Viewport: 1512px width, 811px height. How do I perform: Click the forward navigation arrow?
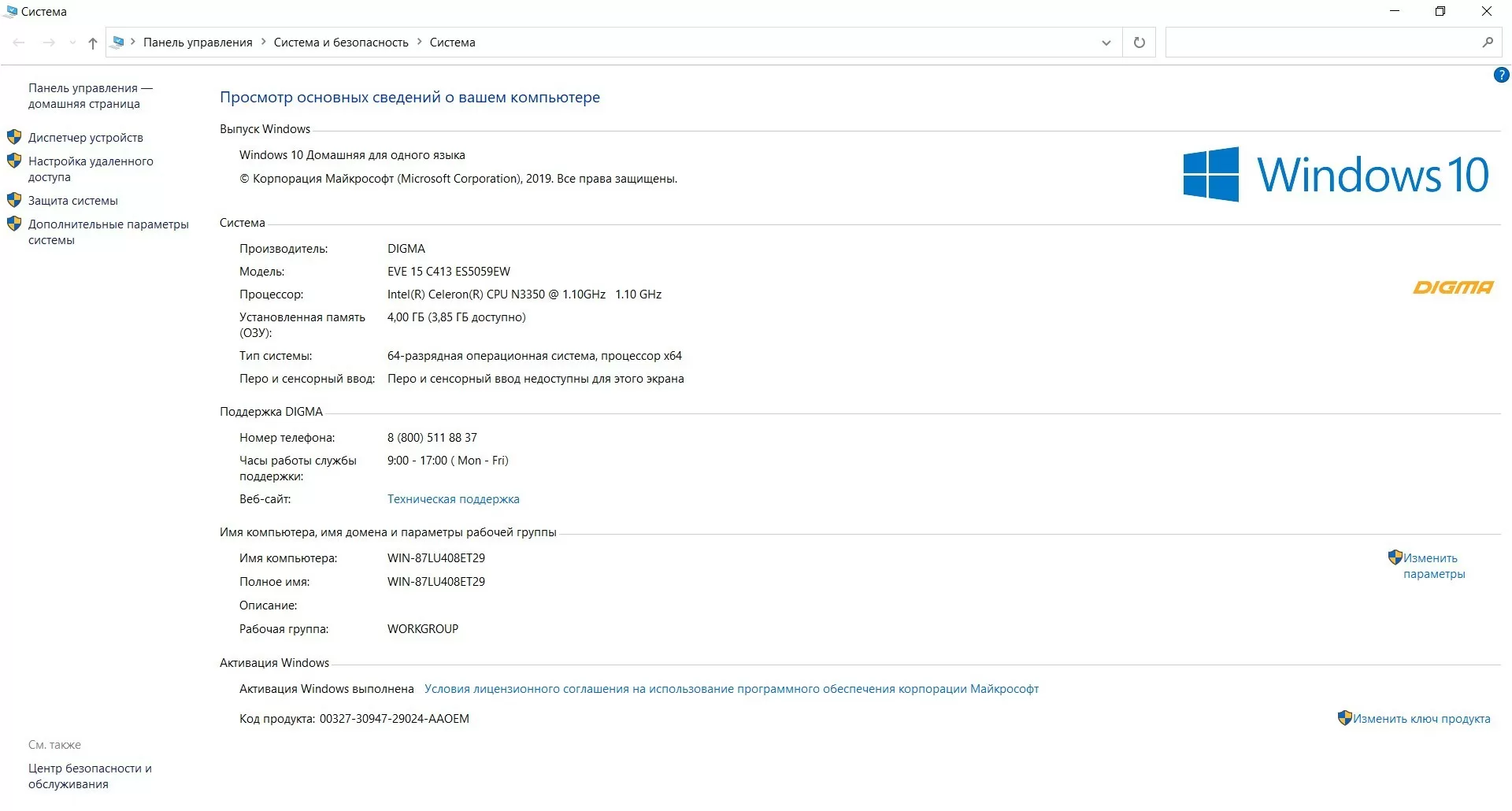coord(49,43)
